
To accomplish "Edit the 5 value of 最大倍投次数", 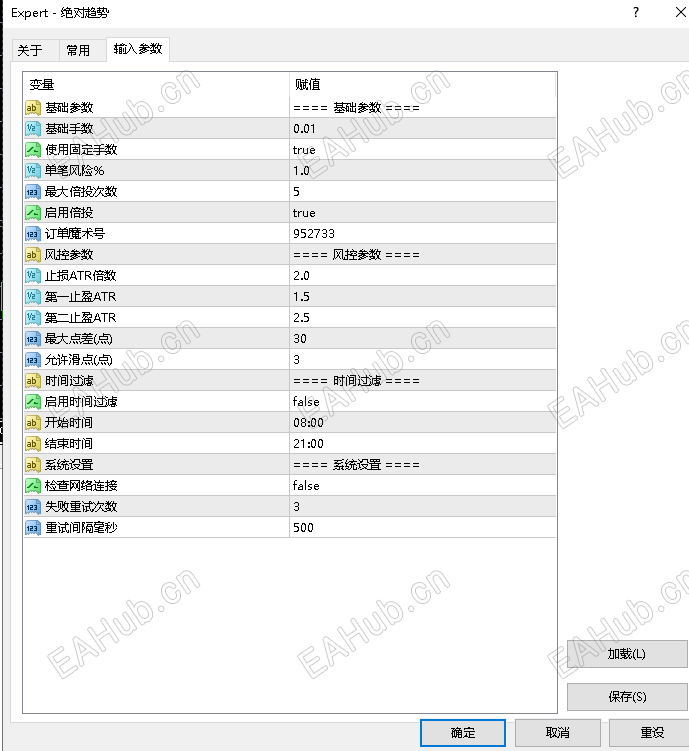I will (x=423, y=192).
